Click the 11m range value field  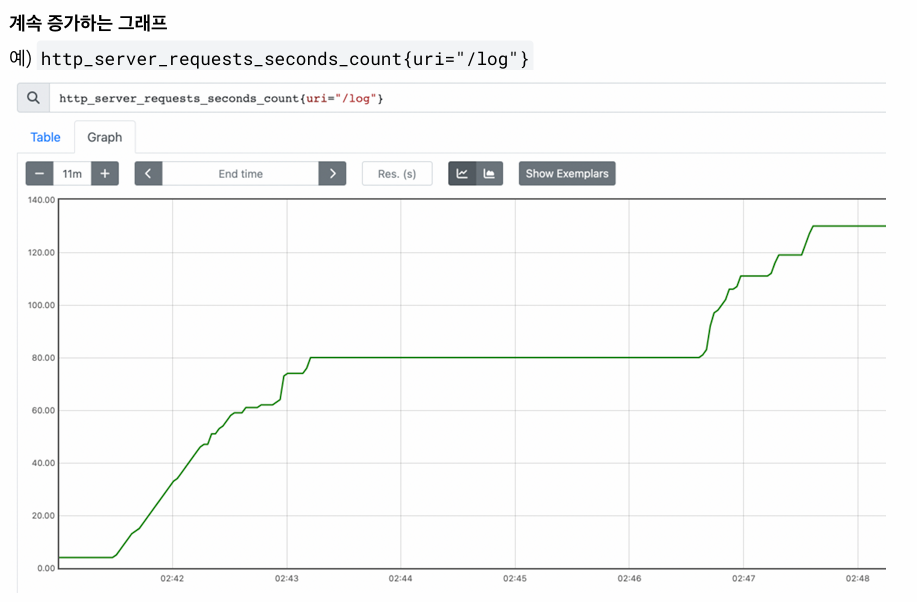pos(72,174)
